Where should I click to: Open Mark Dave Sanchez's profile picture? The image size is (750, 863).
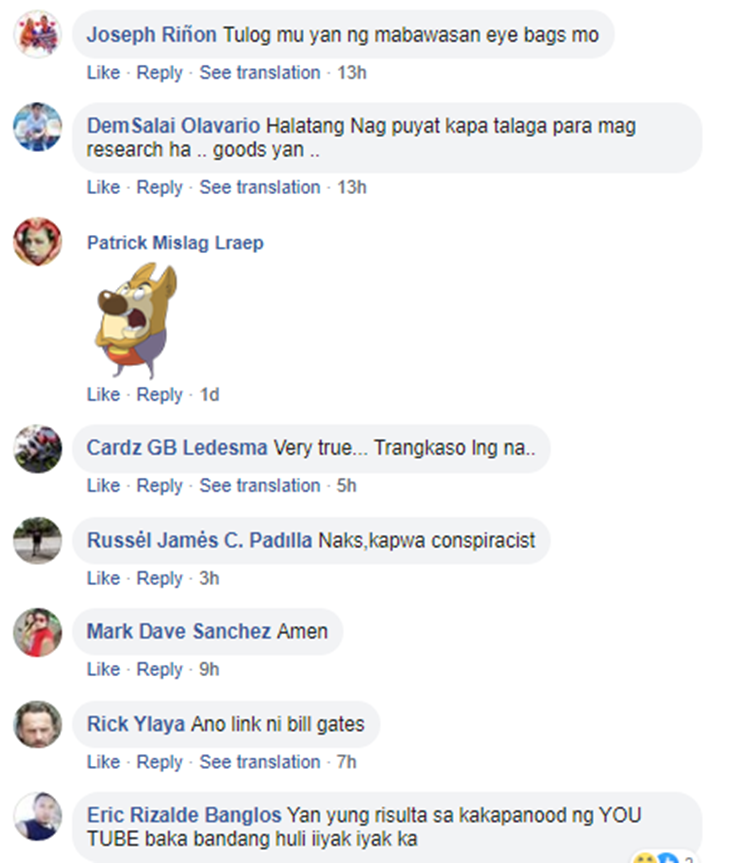pos(37,632)
